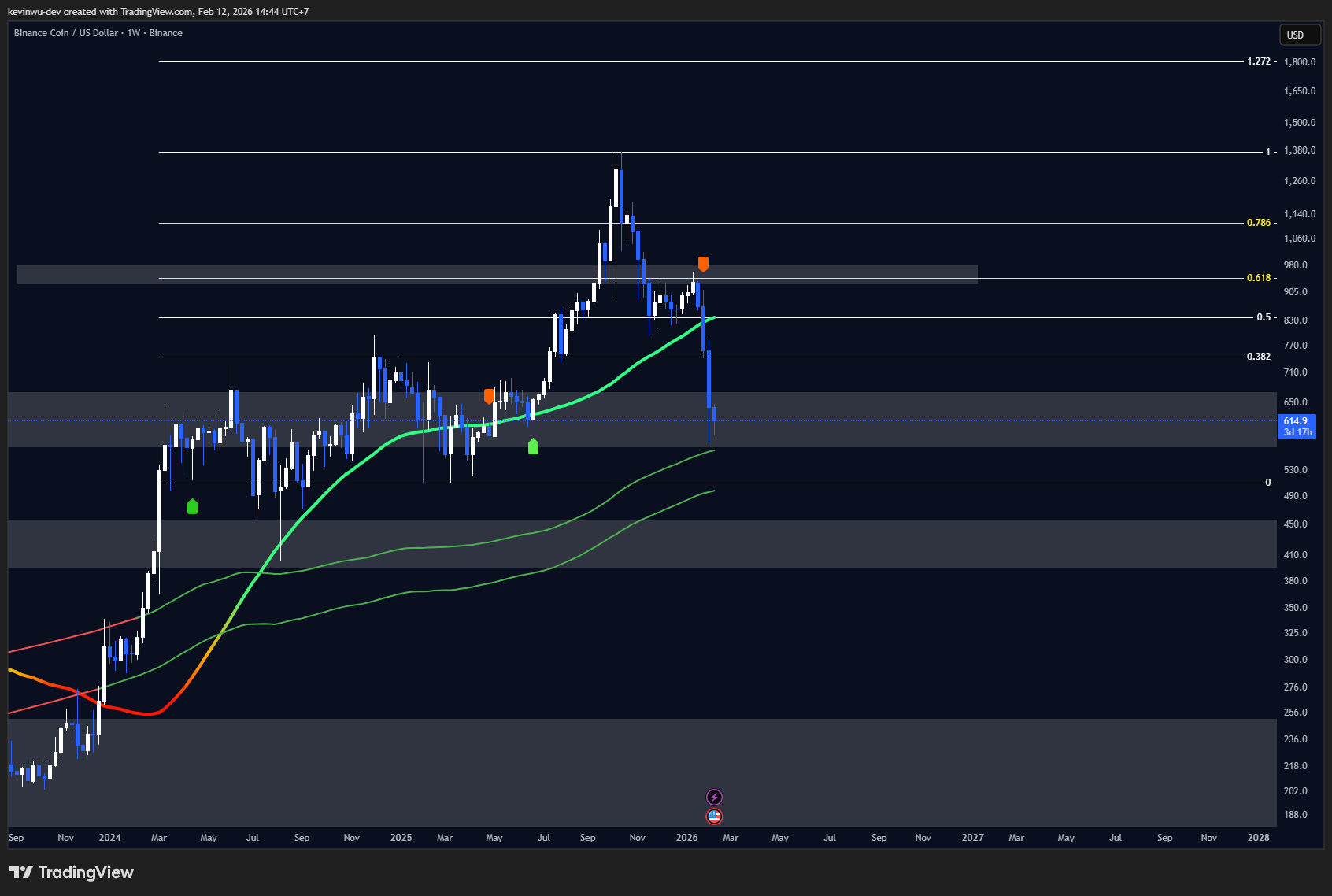Click the purple lightning event icon
This screenshot has width=1332, height=896.
tap(714, 797)
